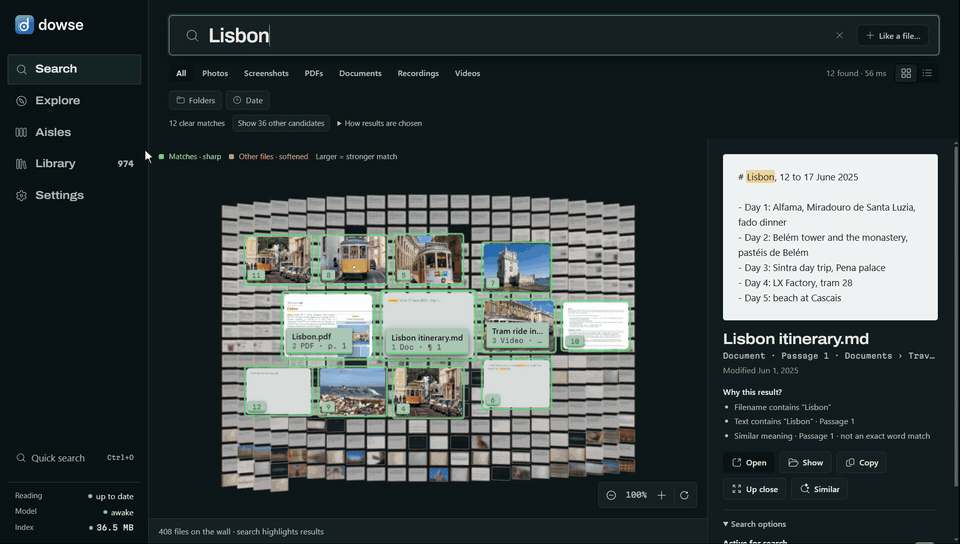Select the Videos filter tab
The image size is (960, 544).
pyautogui.click(x=467, y=73)
